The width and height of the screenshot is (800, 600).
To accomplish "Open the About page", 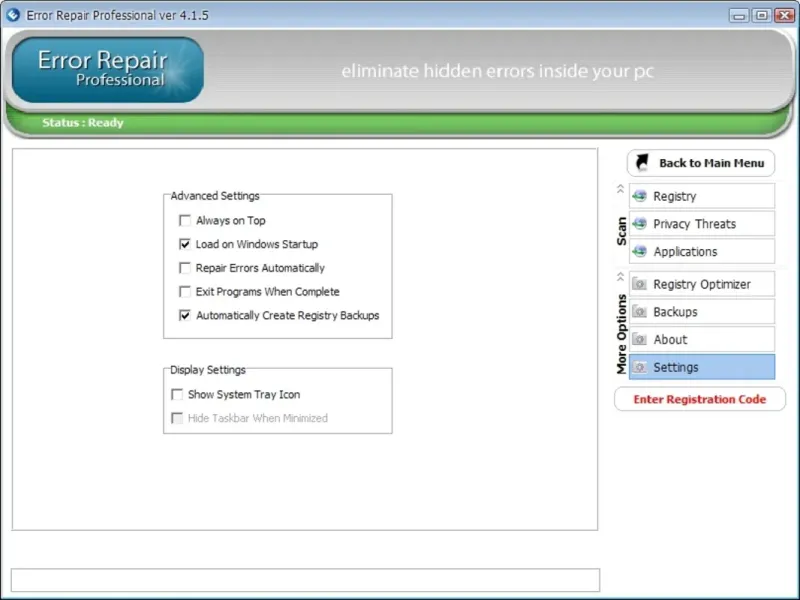I will [702, 339].
